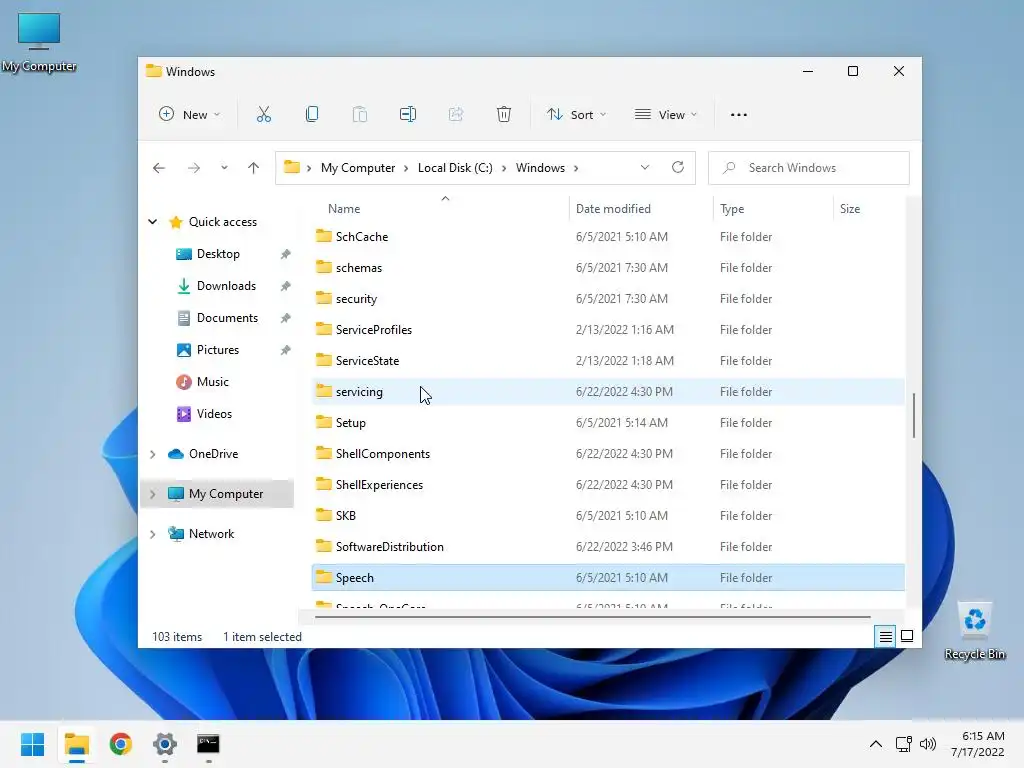The image size is (1024, 768).
Task: Open the Windows Start button
Action: pos(33,744)
